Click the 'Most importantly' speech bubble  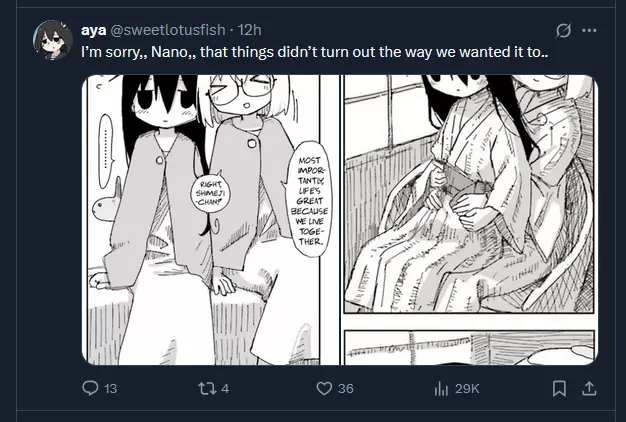click(309, 200)
